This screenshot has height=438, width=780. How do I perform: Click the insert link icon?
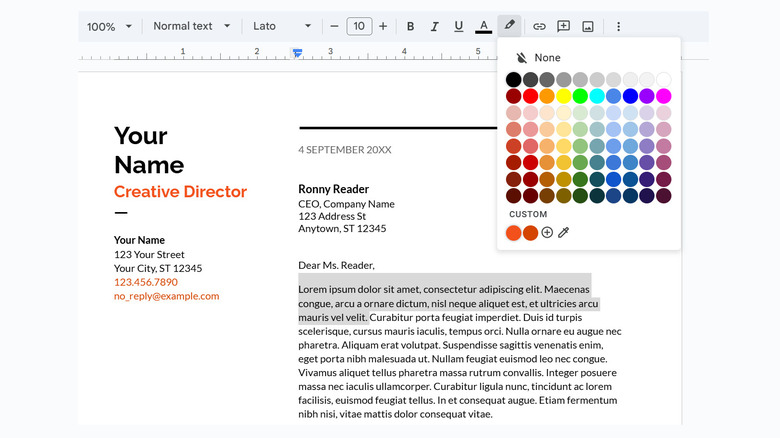click(539, 26)
